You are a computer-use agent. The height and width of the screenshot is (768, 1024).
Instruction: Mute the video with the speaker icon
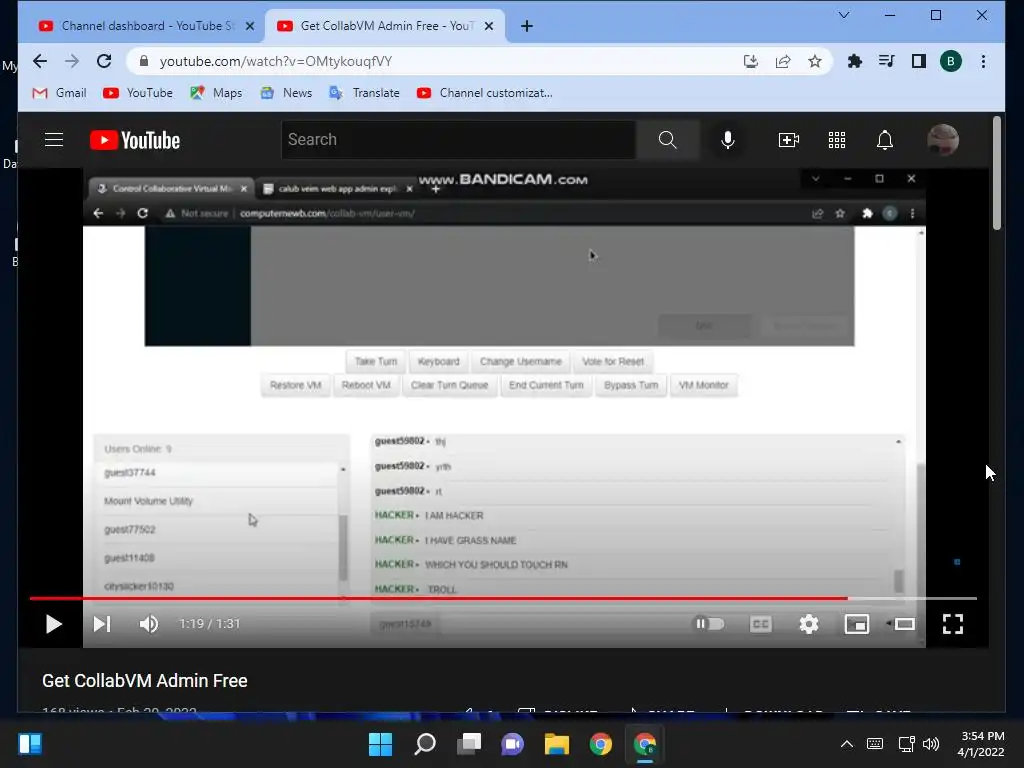(x=148, y=624)
